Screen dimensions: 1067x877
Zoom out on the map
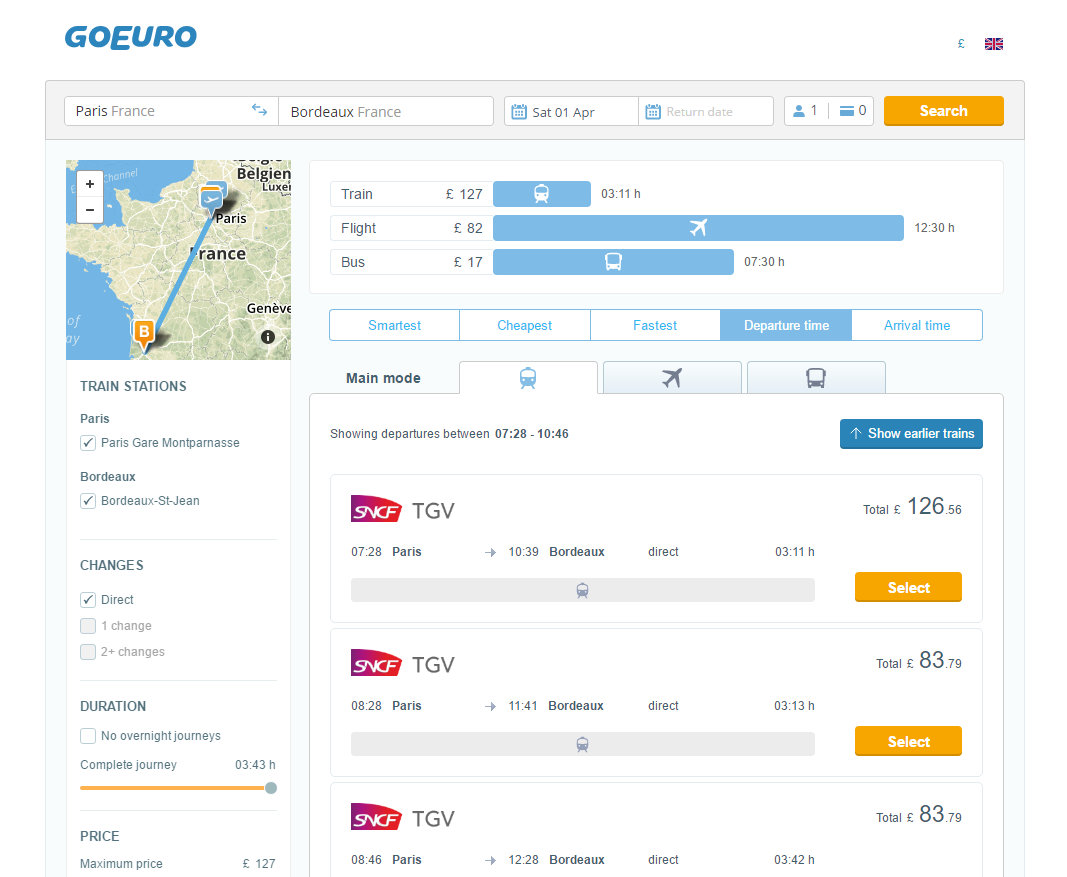pos(90,210)
